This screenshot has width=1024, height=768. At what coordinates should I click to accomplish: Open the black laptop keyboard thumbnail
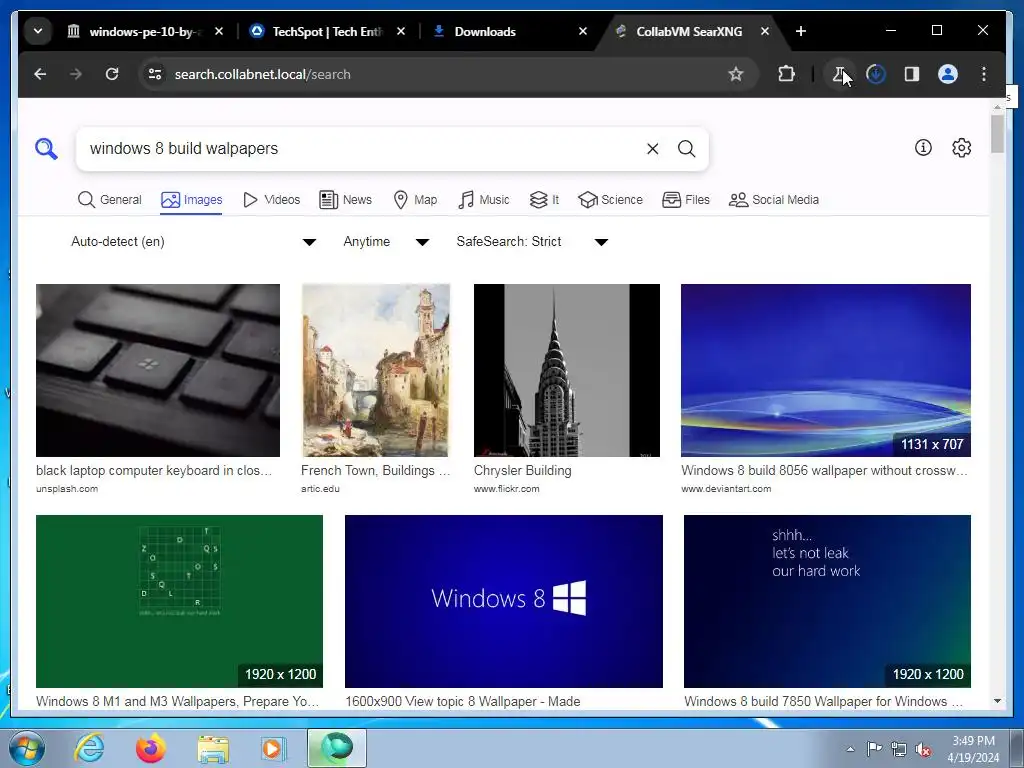coord(158,370)
